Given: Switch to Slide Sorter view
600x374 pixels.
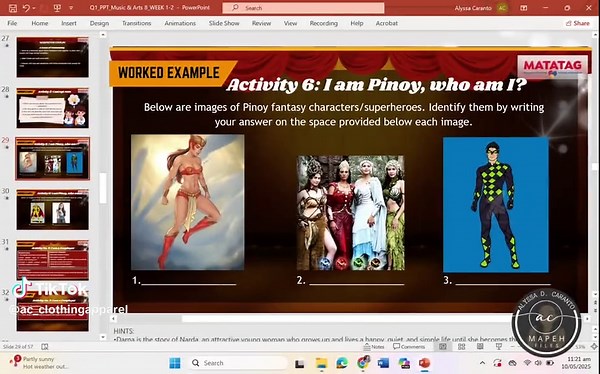Looking at the screenshot, I should click(x=462, y=346).
